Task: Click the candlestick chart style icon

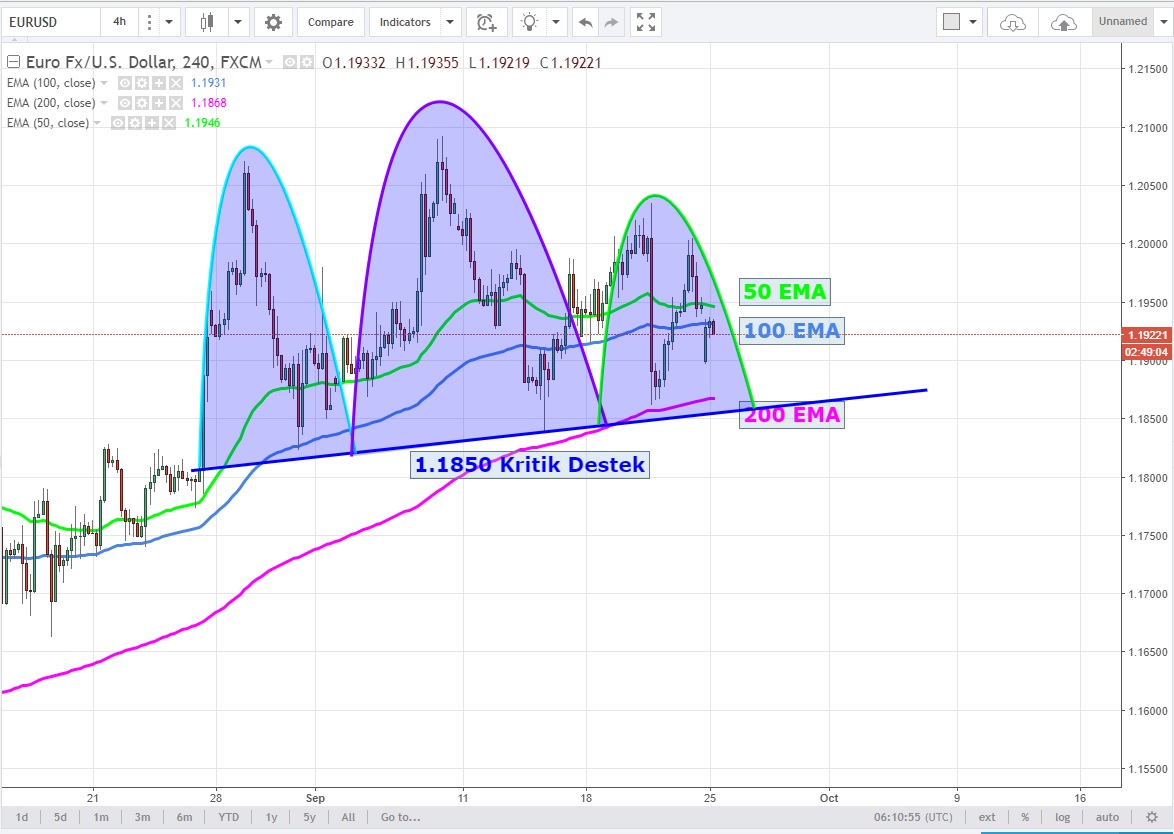Action: [x=207, y=22]
